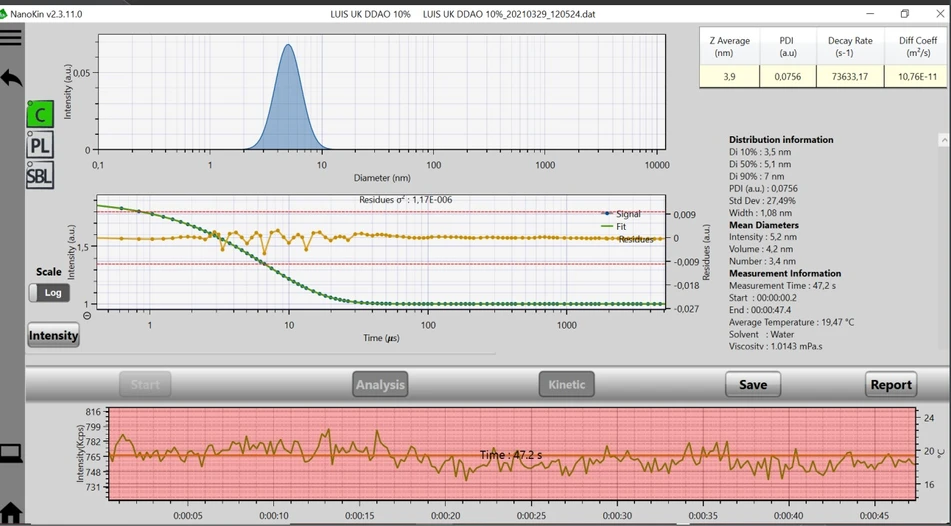The height and width of the screenshot is (526, 951).
Task: Click the Di 50% : 5,1 nm line
Action: click(x=760, y=164)
